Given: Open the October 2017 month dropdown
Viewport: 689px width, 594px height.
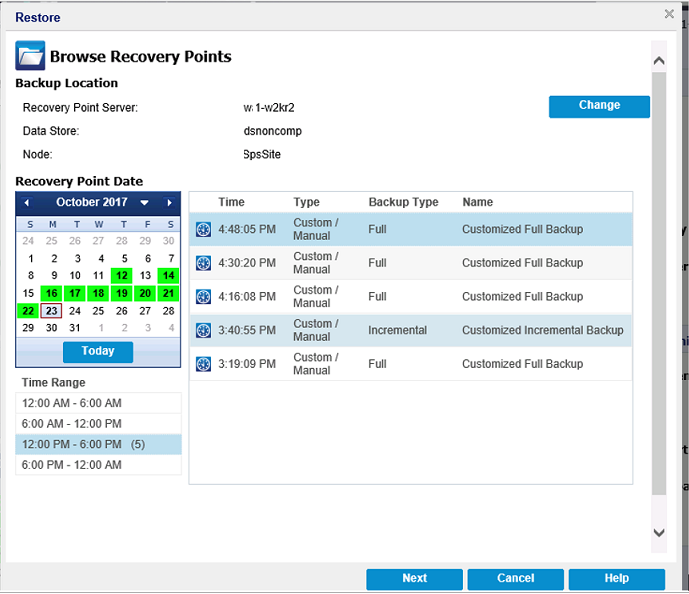Looking at the screenshot, I should (x=144, y=203).
